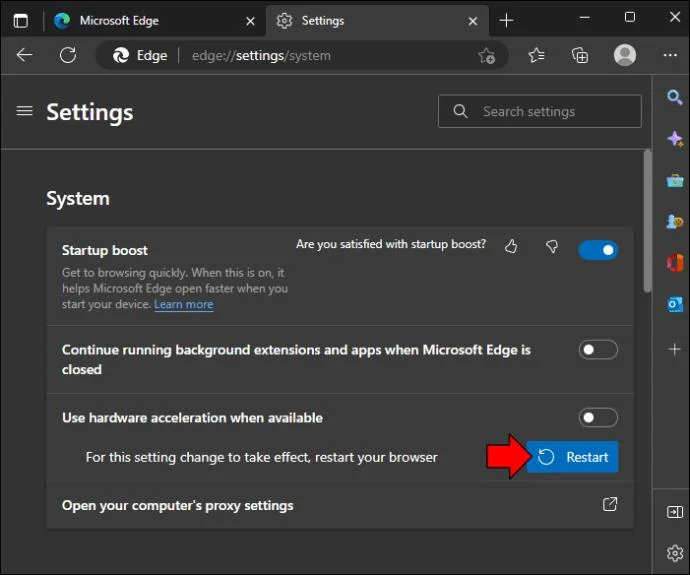
Task: Click 'Use hardware acceleration when available' text
Action: coord(192,418)
